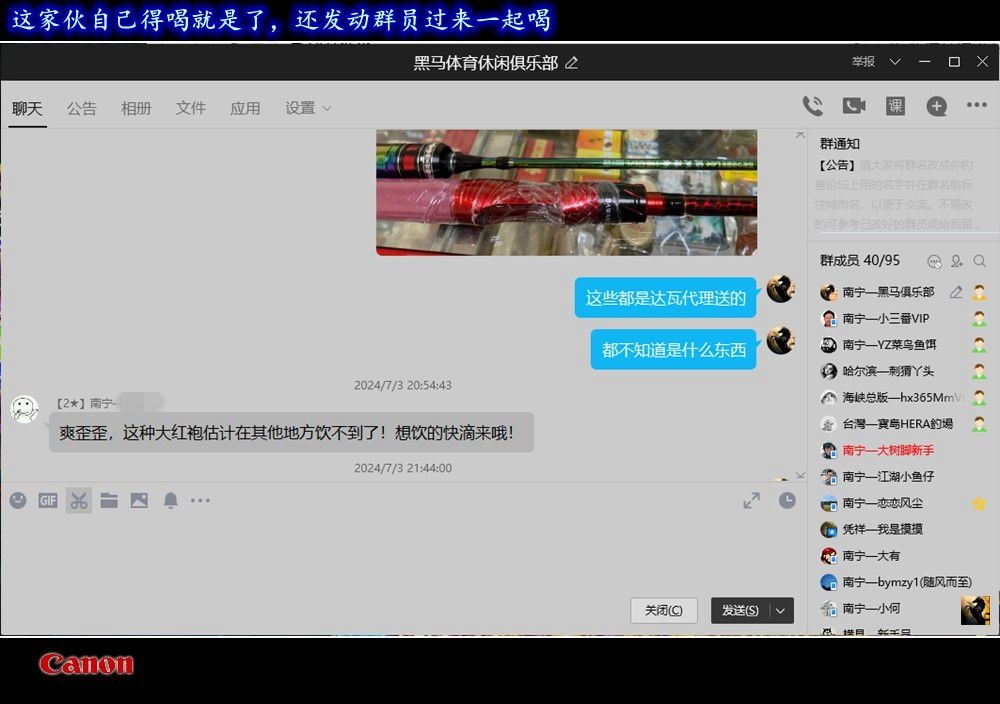Click the 爽歪歪 大红袍 message bubble
This screenshot has height=704, width=1000.
(x=291, y=433)
